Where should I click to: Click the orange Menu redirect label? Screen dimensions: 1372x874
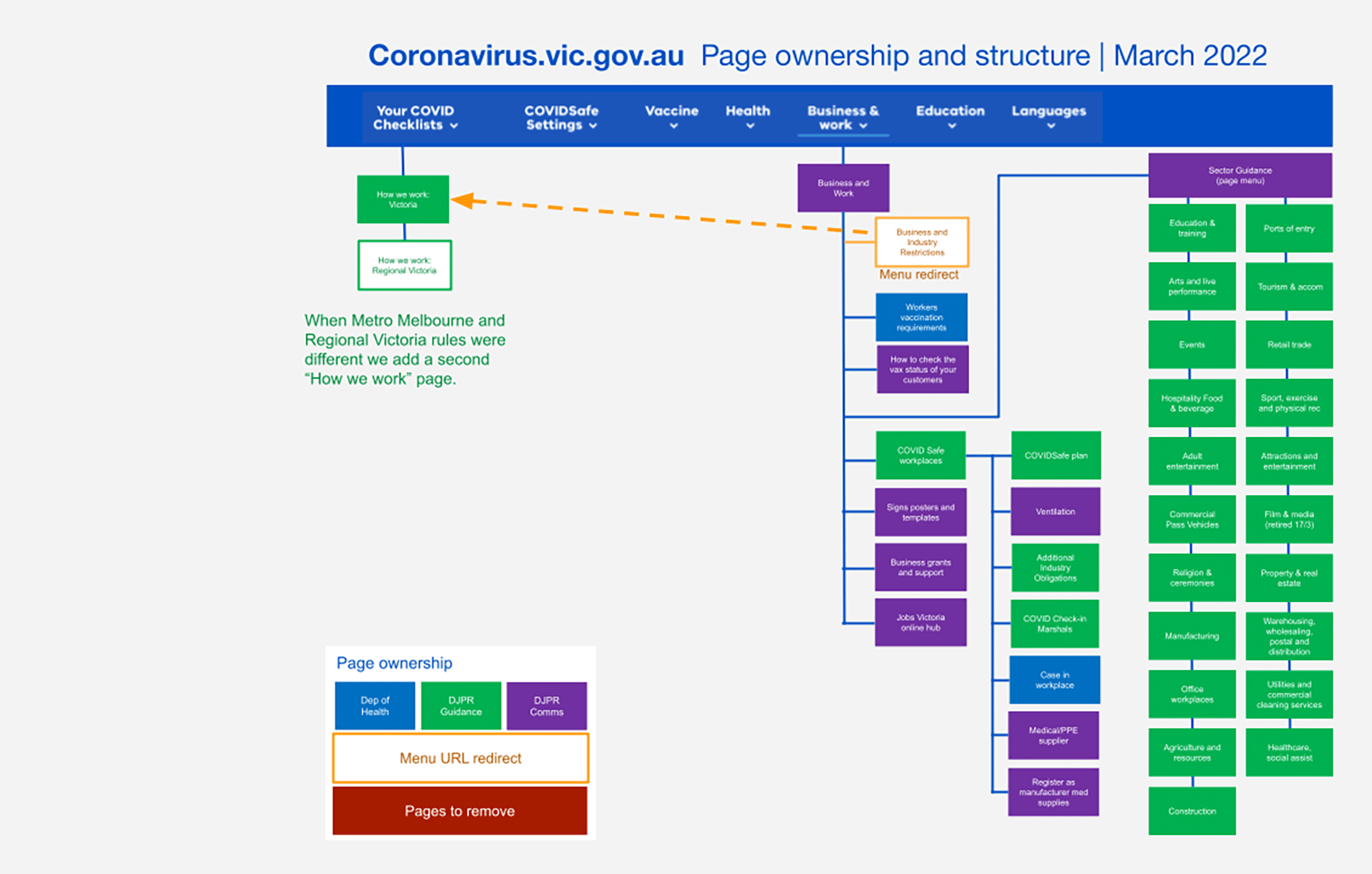[919, 274]
